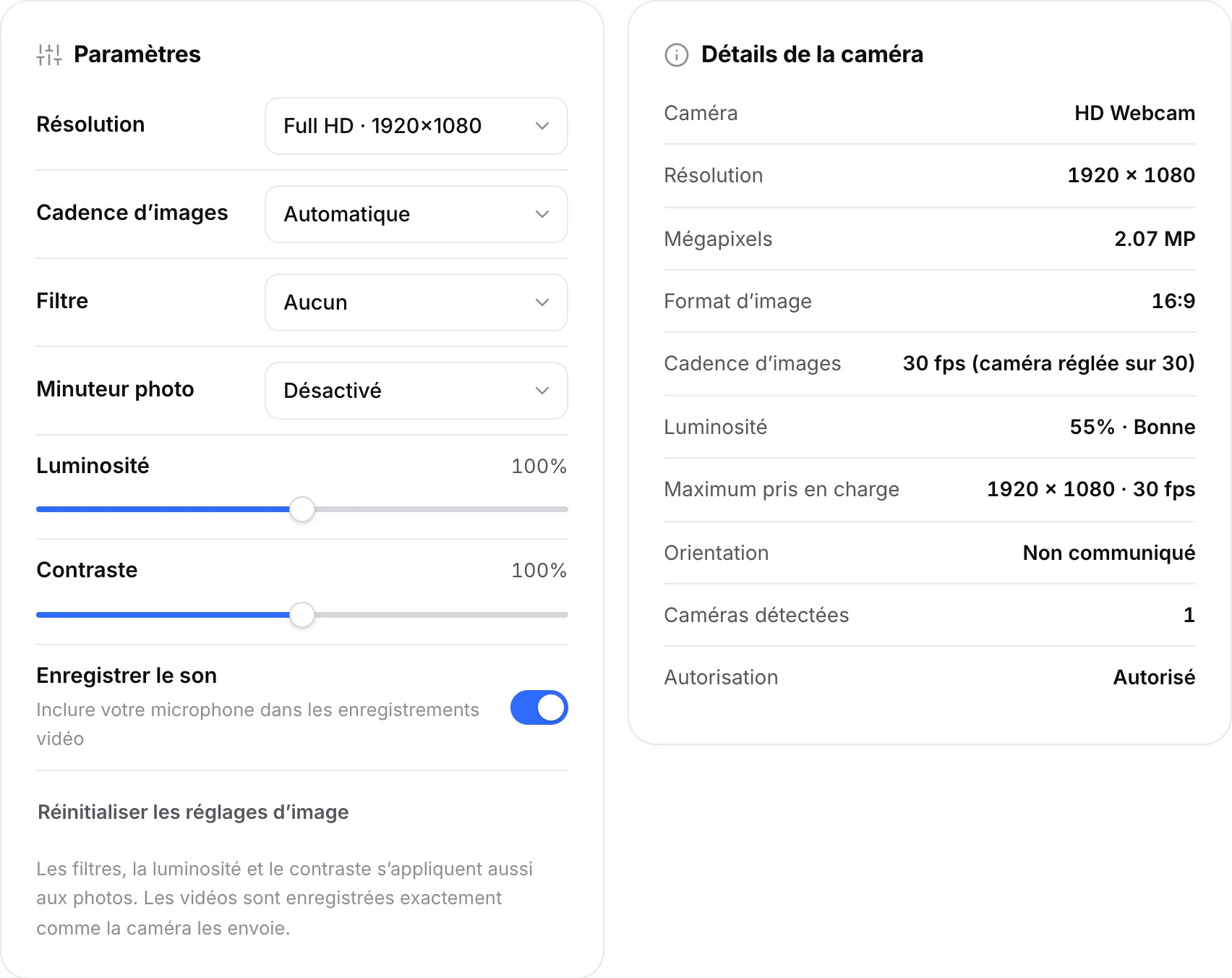The image size is (1232, 978).
Task: Open the Résolution dropdown showing Full HD
Action: [x=416, y=126]
